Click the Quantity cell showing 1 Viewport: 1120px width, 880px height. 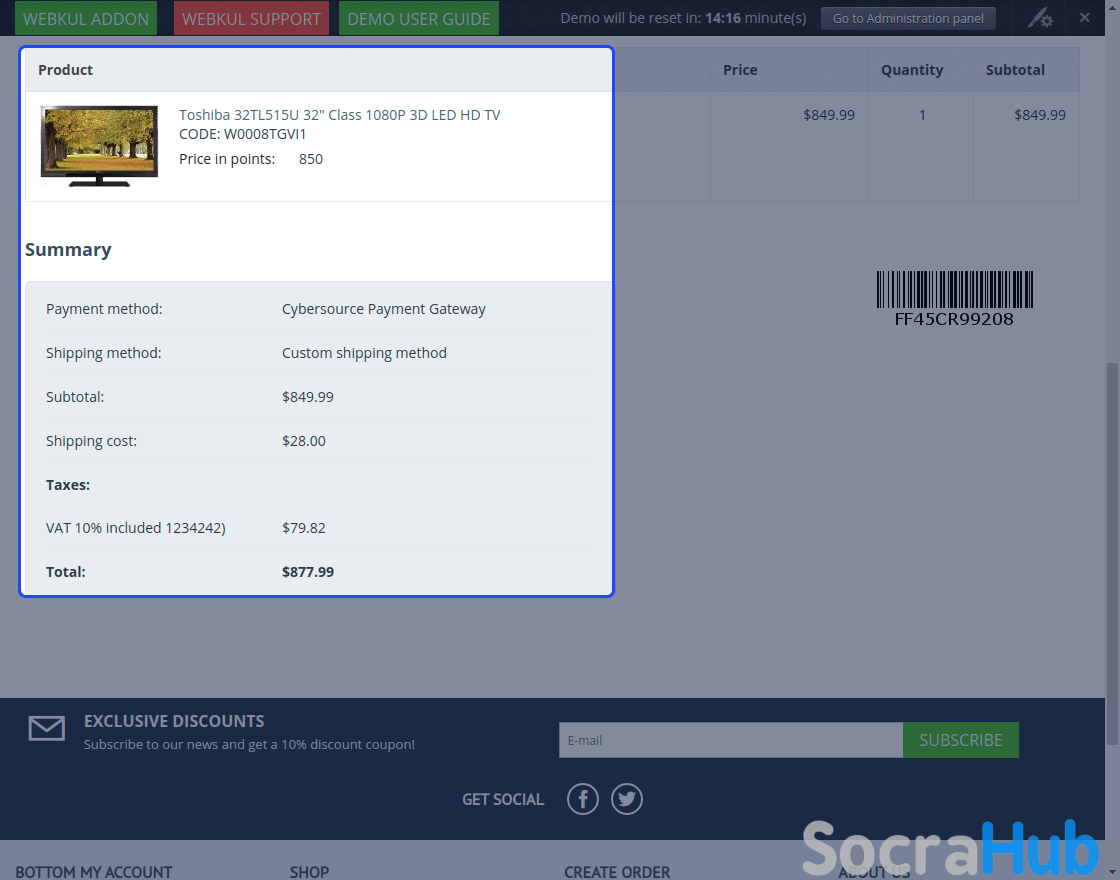click(922, 115)
